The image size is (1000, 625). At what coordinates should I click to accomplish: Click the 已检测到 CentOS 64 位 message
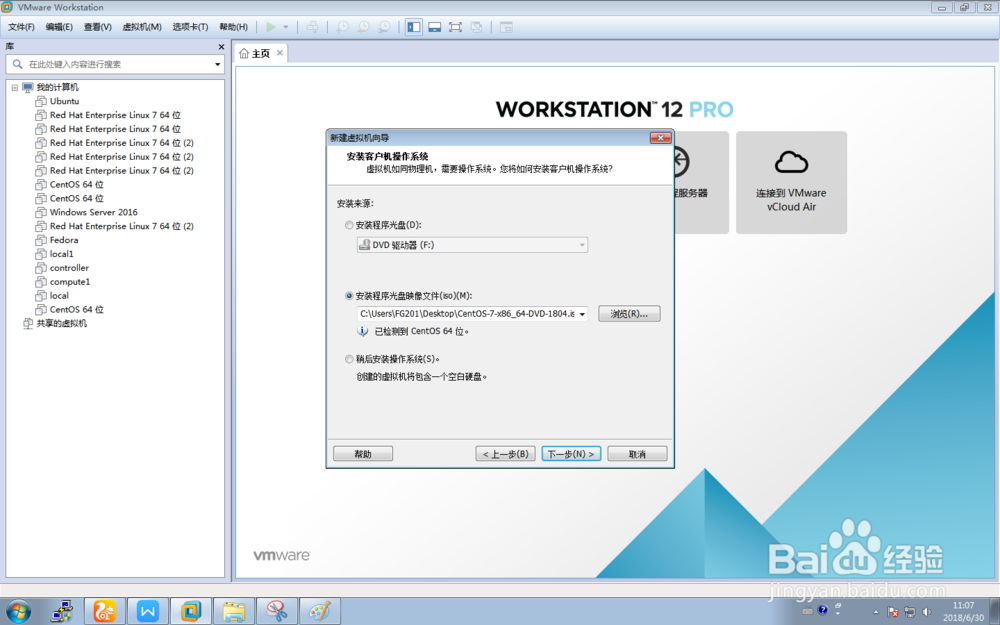click(422, 332)
